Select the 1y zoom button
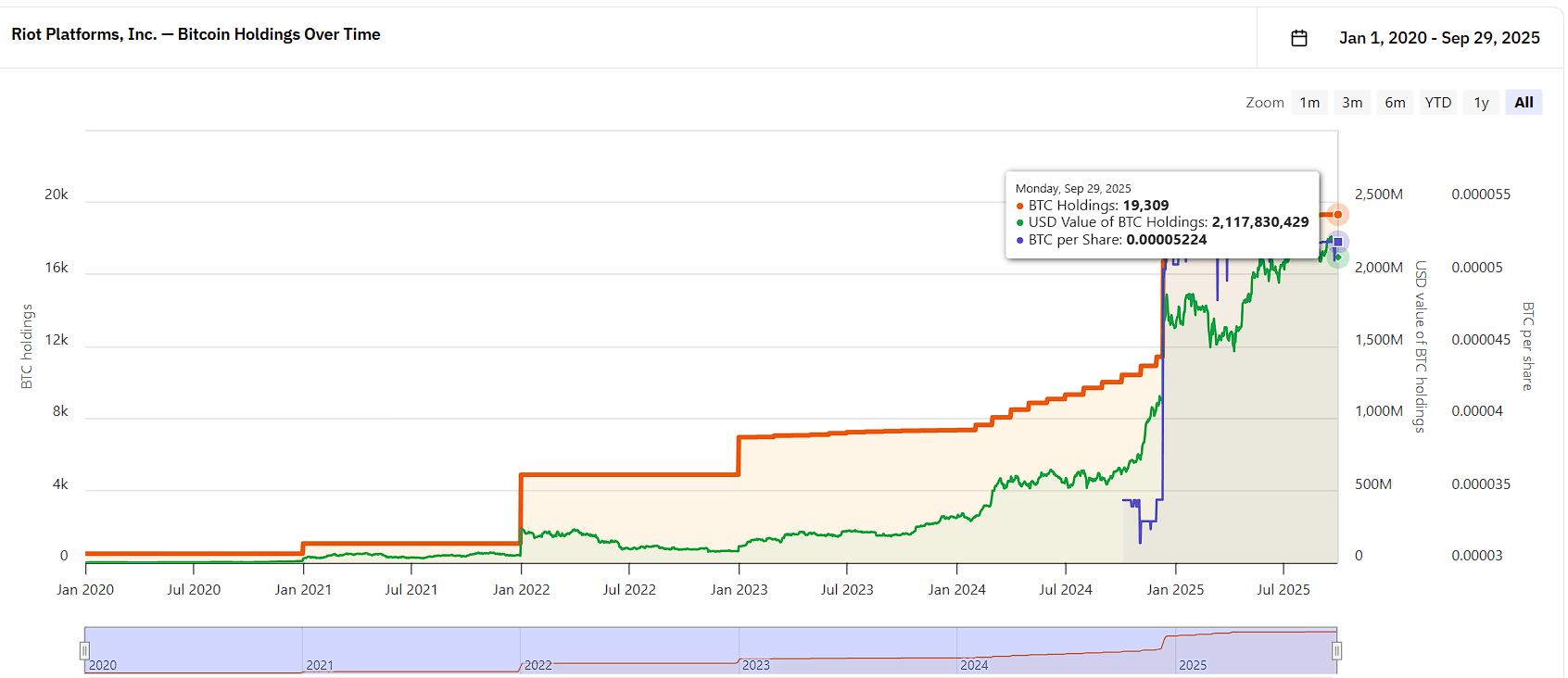The image size is (1568, 678). 1481,103
